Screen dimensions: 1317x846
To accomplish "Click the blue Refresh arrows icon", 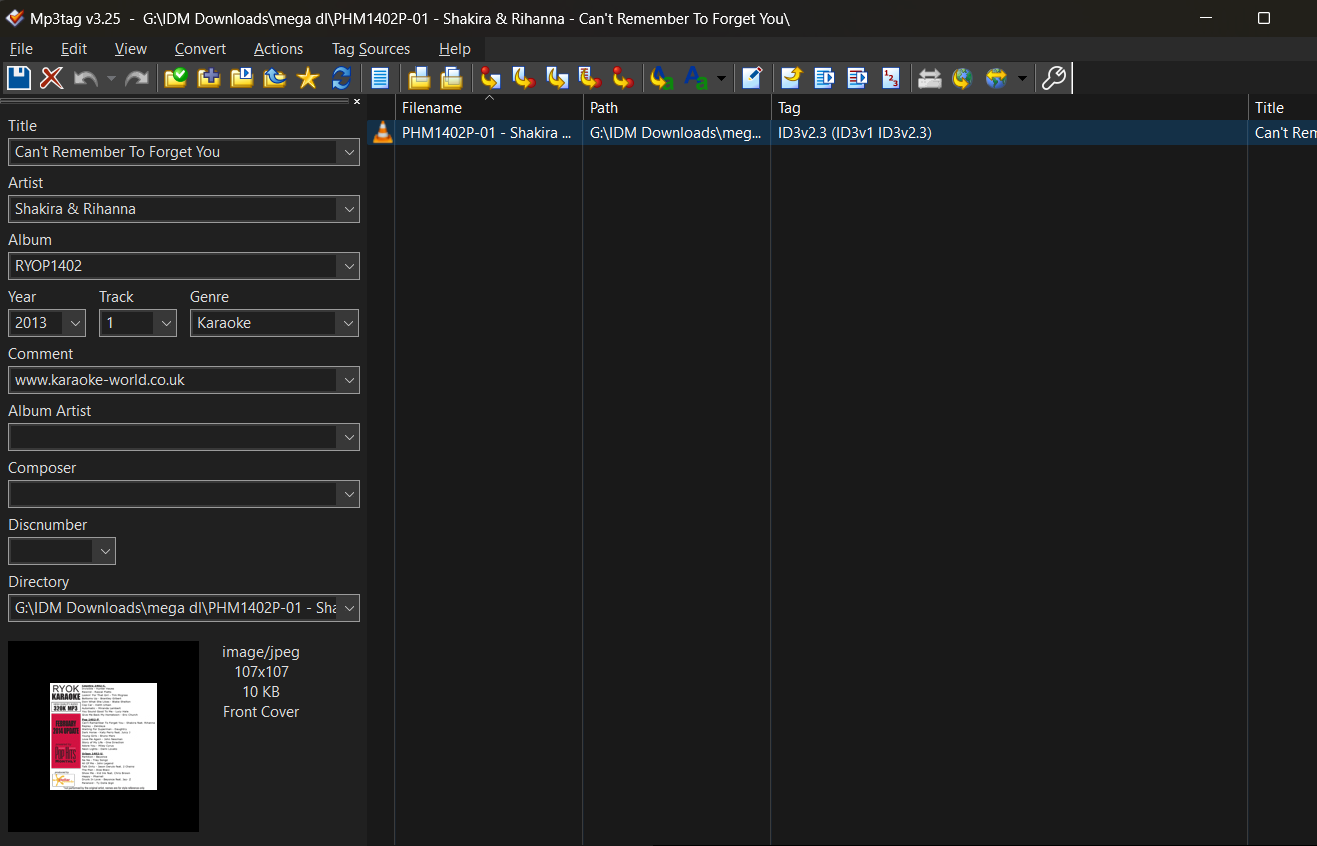I will coord(341,78).
